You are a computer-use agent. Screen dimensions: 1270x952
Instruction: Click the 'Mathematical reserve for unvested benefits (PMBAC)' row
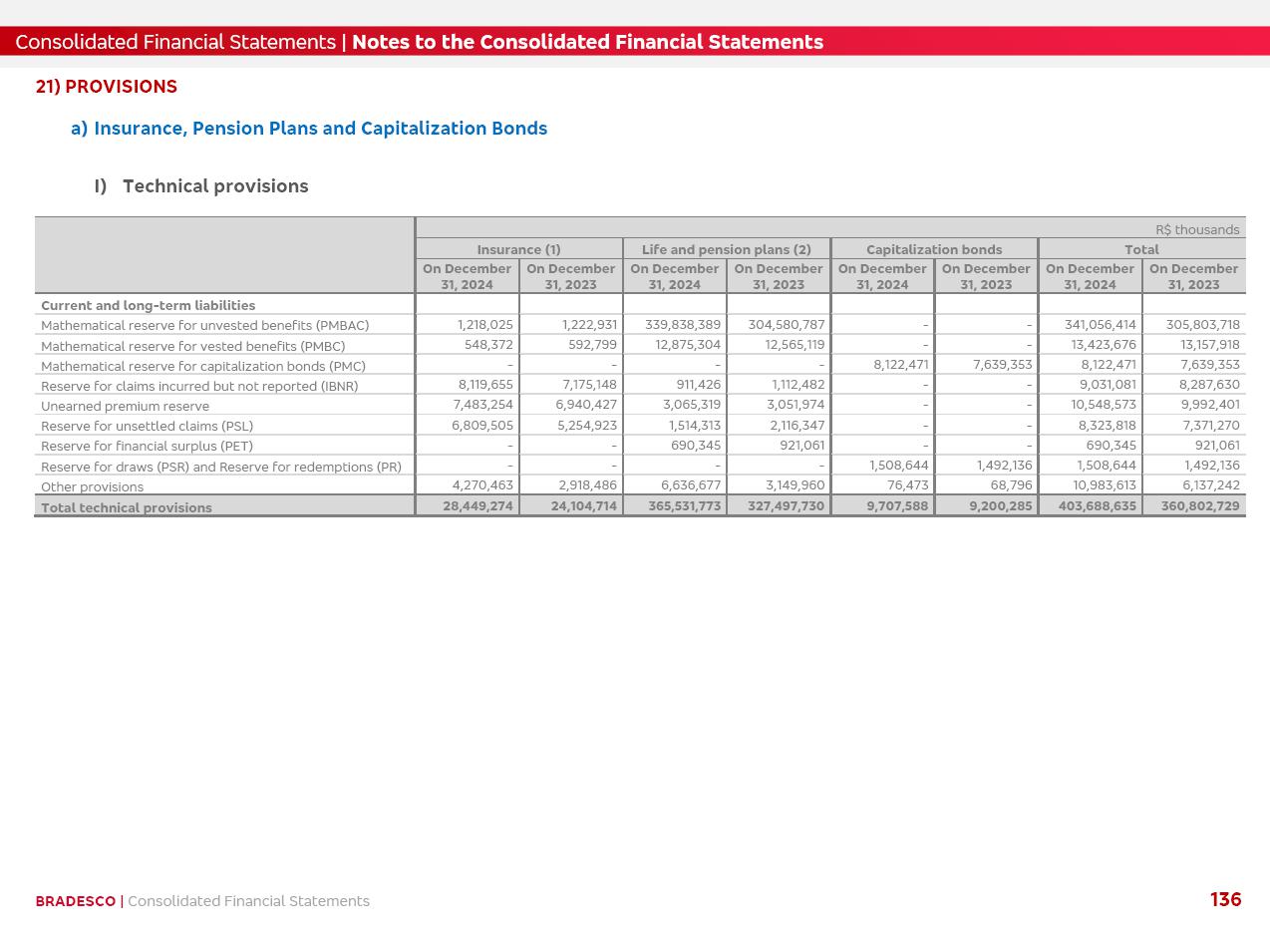(204, 326)
